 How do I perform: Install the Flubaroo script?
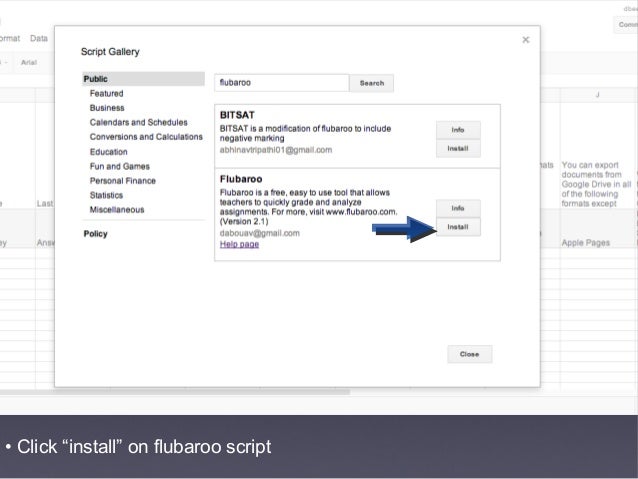pyautogui.click(x=458, y=227)
